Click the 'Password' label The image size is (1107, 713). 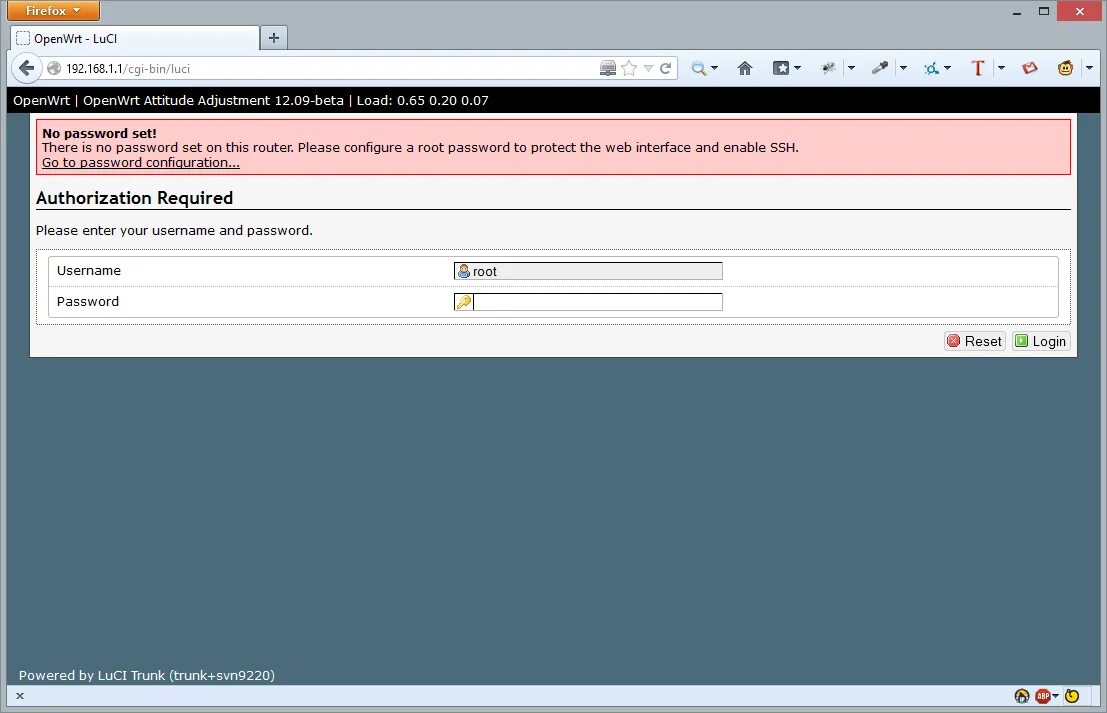[x=88, y=301]
